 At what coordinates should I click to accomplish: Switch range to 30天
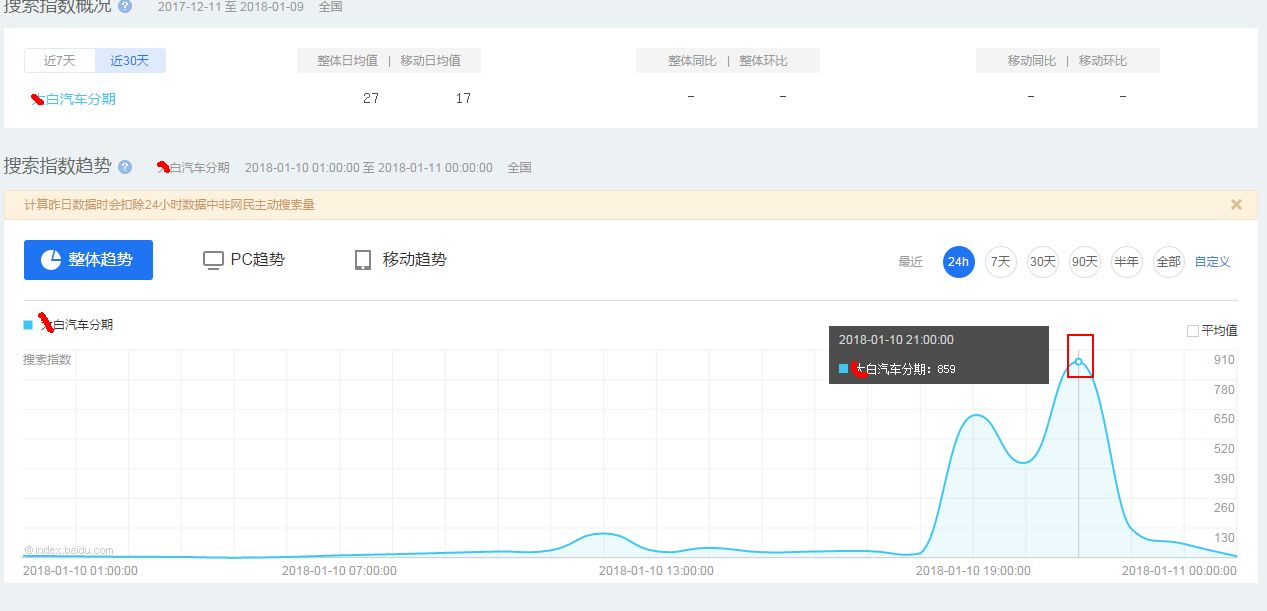1042,262
